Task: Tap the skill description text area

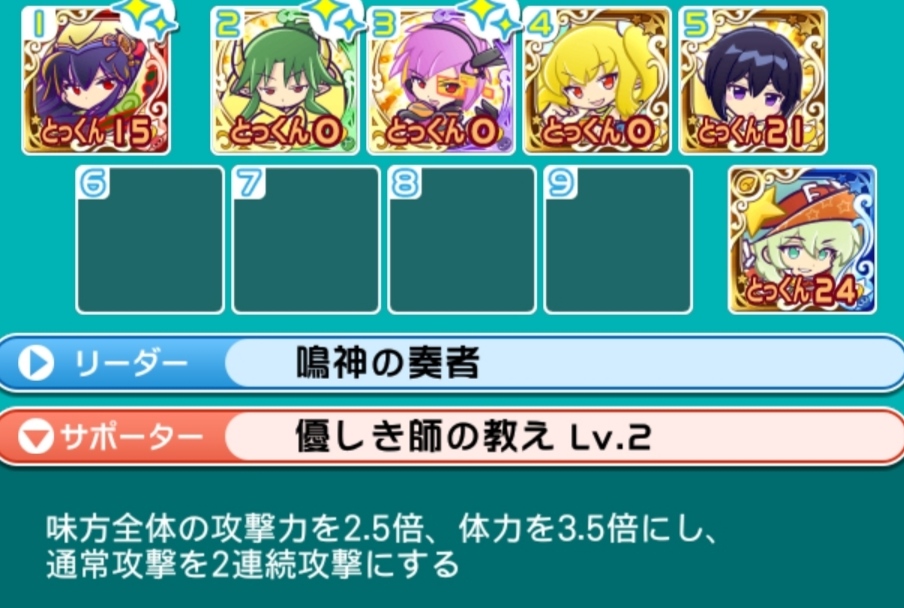Action: 382,546
